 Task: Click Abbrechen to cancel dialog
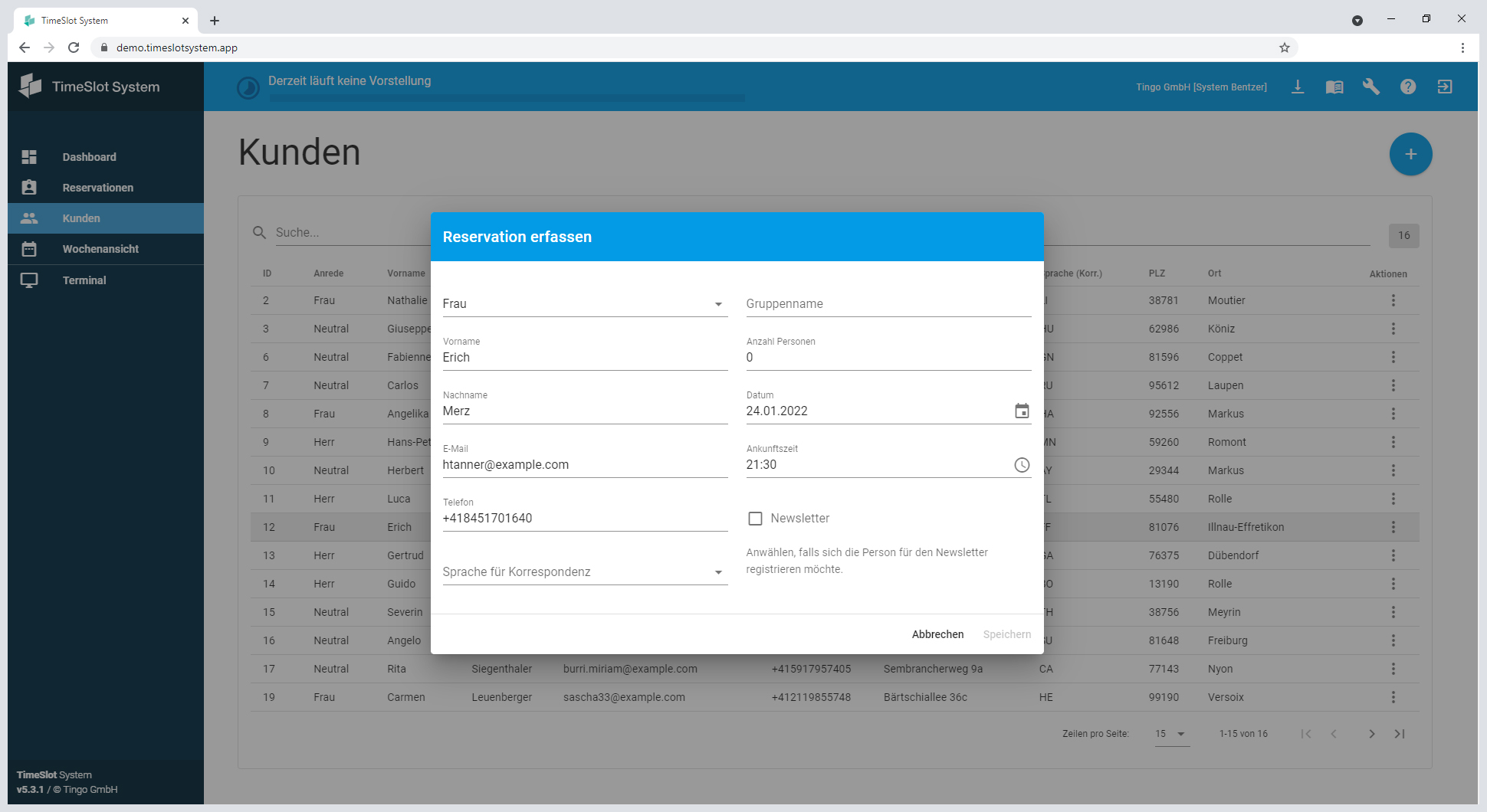(x=937, y=634)
